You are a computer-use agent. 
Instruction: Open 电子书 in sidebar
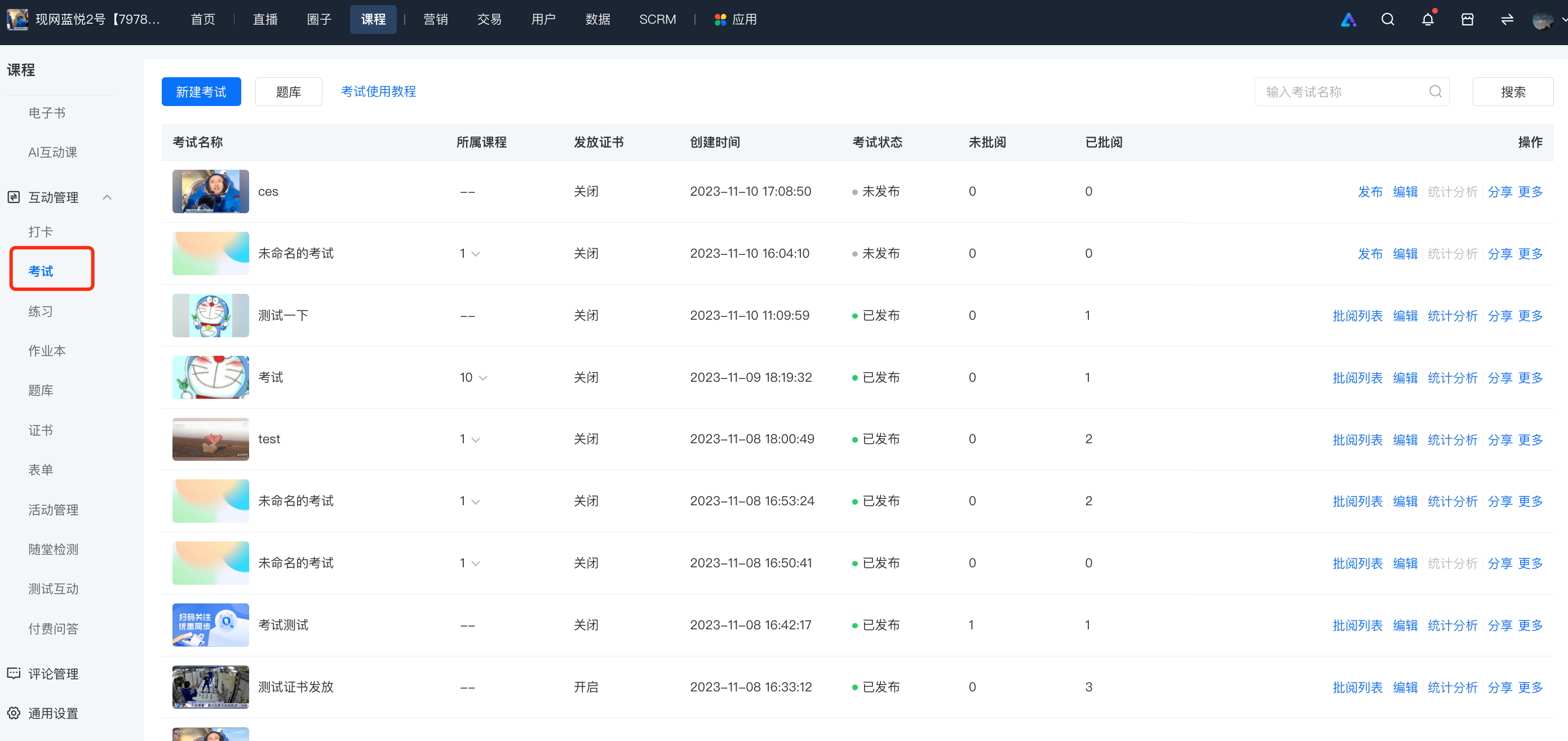click(x=47, y=113)
